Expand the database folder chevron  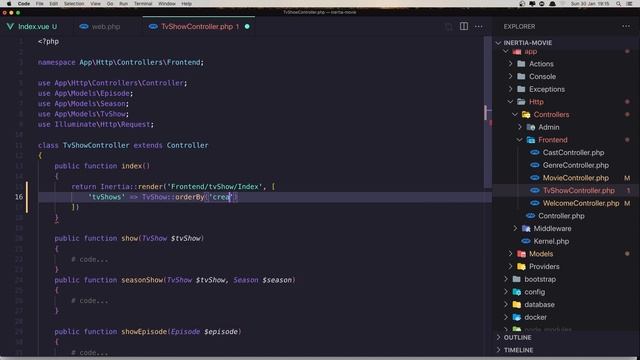click(x=506, y=304)
